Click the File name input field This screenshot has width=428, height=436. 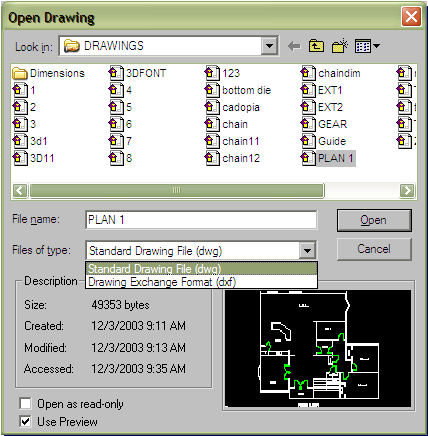click(201, 220)
